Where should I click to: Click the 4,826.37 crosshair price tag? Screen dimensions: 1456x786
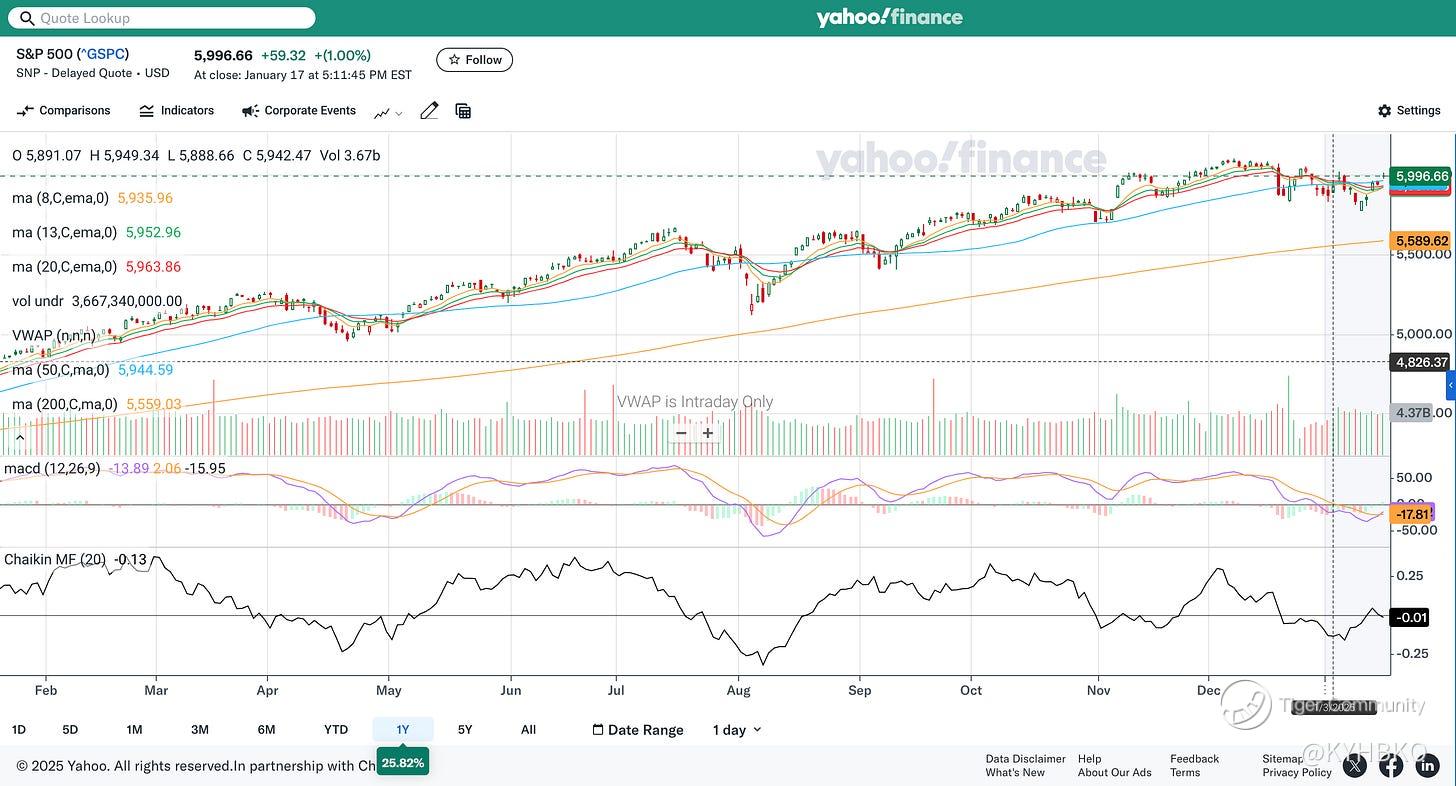click(x=1421, y=362)
